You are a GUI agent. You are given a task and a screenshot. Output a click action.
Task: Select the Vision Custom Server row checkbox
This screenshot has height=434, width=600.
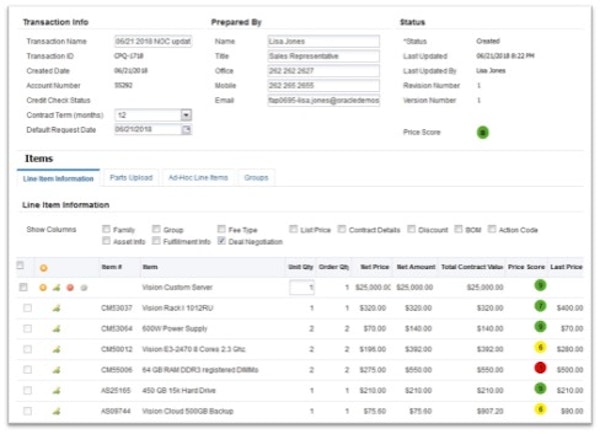coord(23,287)
